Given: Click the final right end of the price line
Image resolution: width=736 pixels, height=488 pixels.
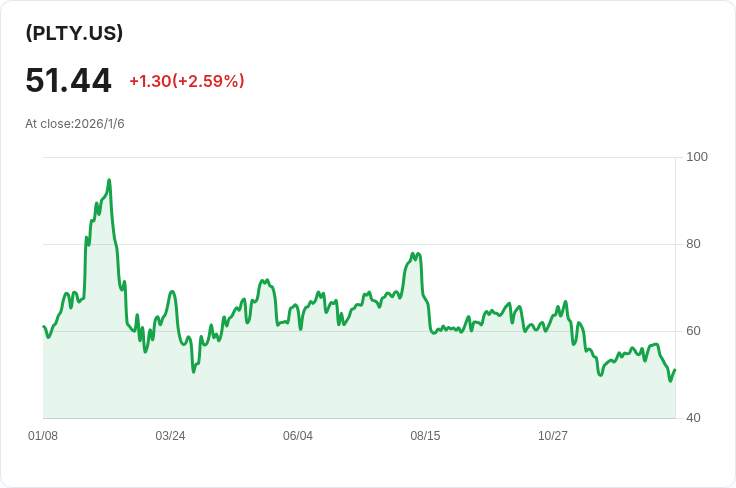Looking at the screenshot, I should point(675,370).
